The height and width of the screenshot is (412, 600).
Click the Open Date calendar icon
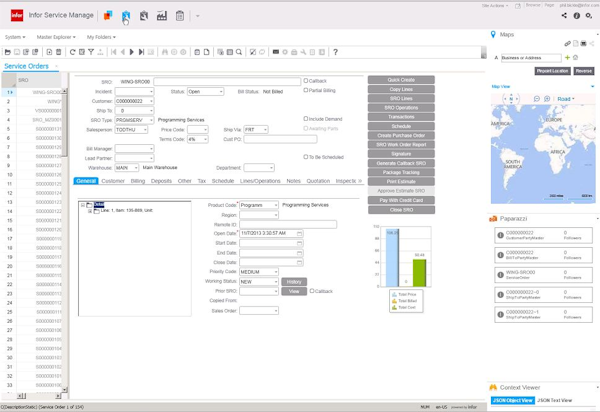[x=300, y=233]
